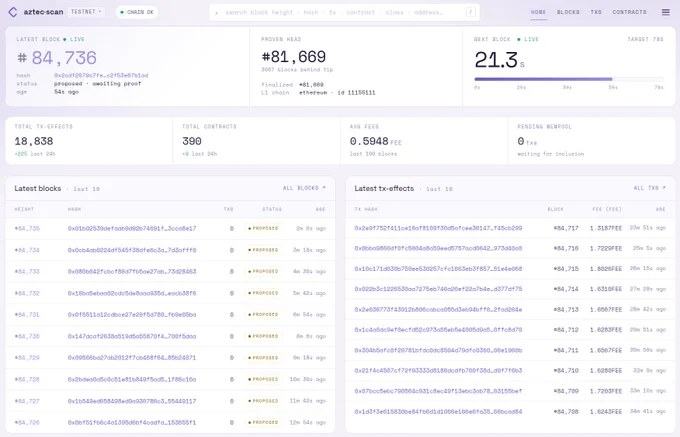Click the slash shortcut key icon in search

pyautogui.click(x=471, y=12)
